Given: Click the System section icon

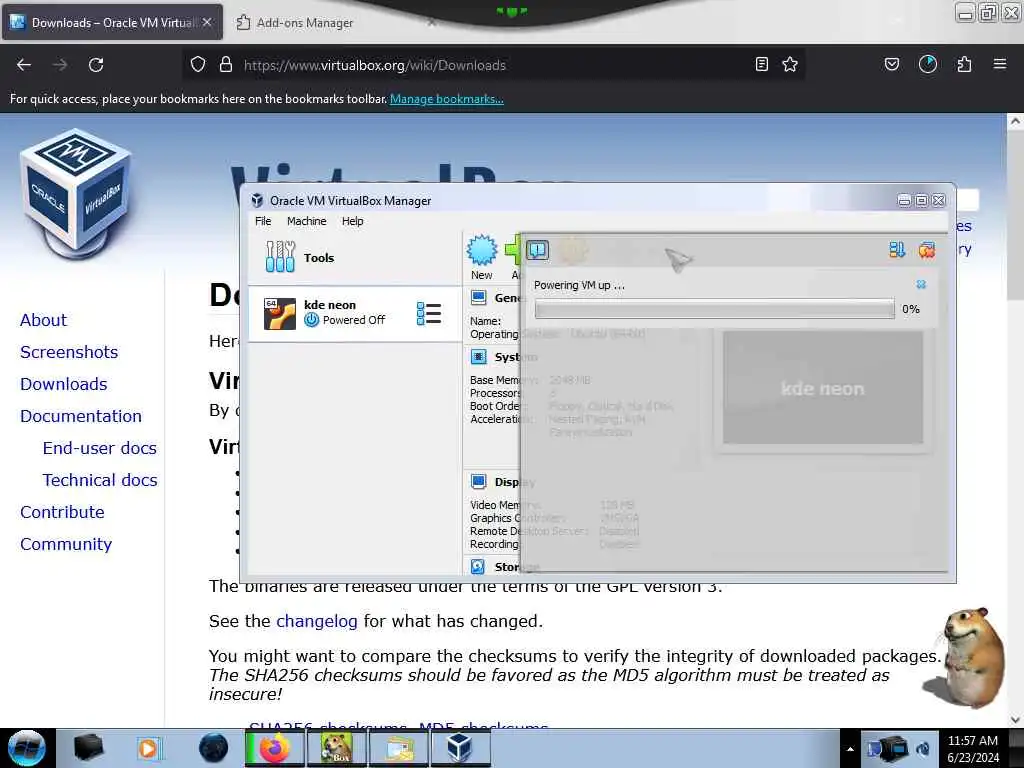Looking at the screenshot, I should 479,357.
